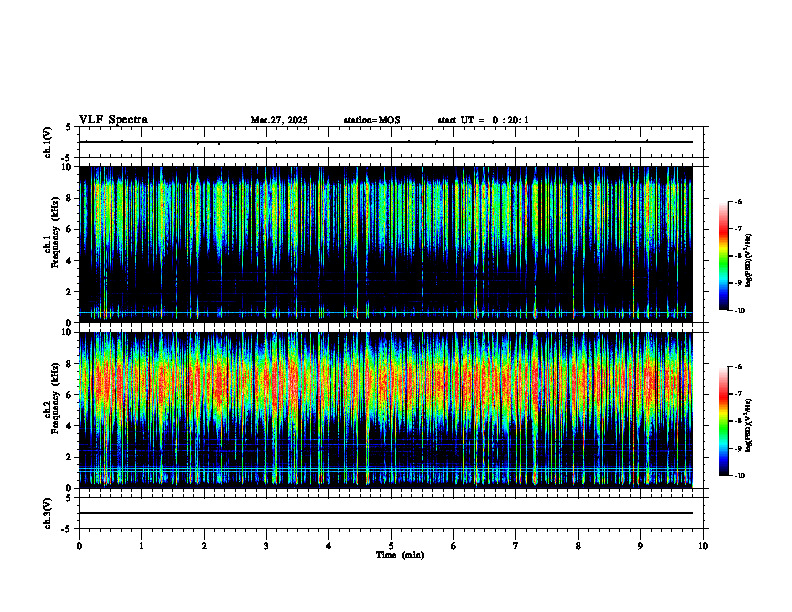The image size is (792, 612).
Task: Select the date text "Mar.27, 2025"
Action: 279,120
